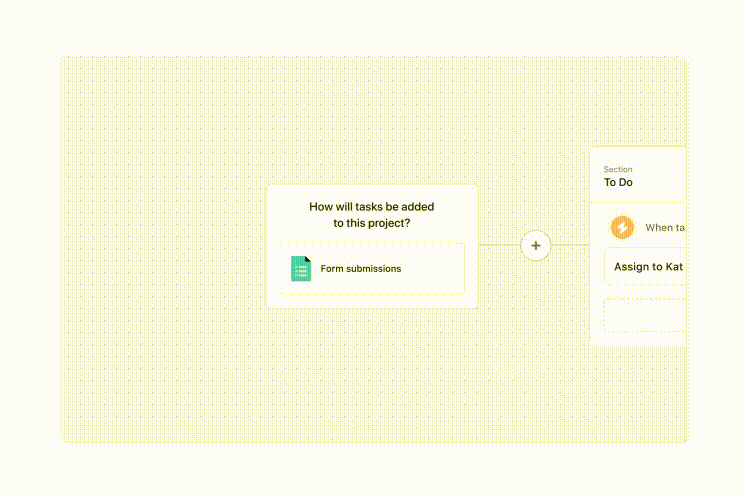This screenshot has height=496, width=744.
Task: Click the empty dashed slot below Assign to Kat
Action: coord(645,315)
